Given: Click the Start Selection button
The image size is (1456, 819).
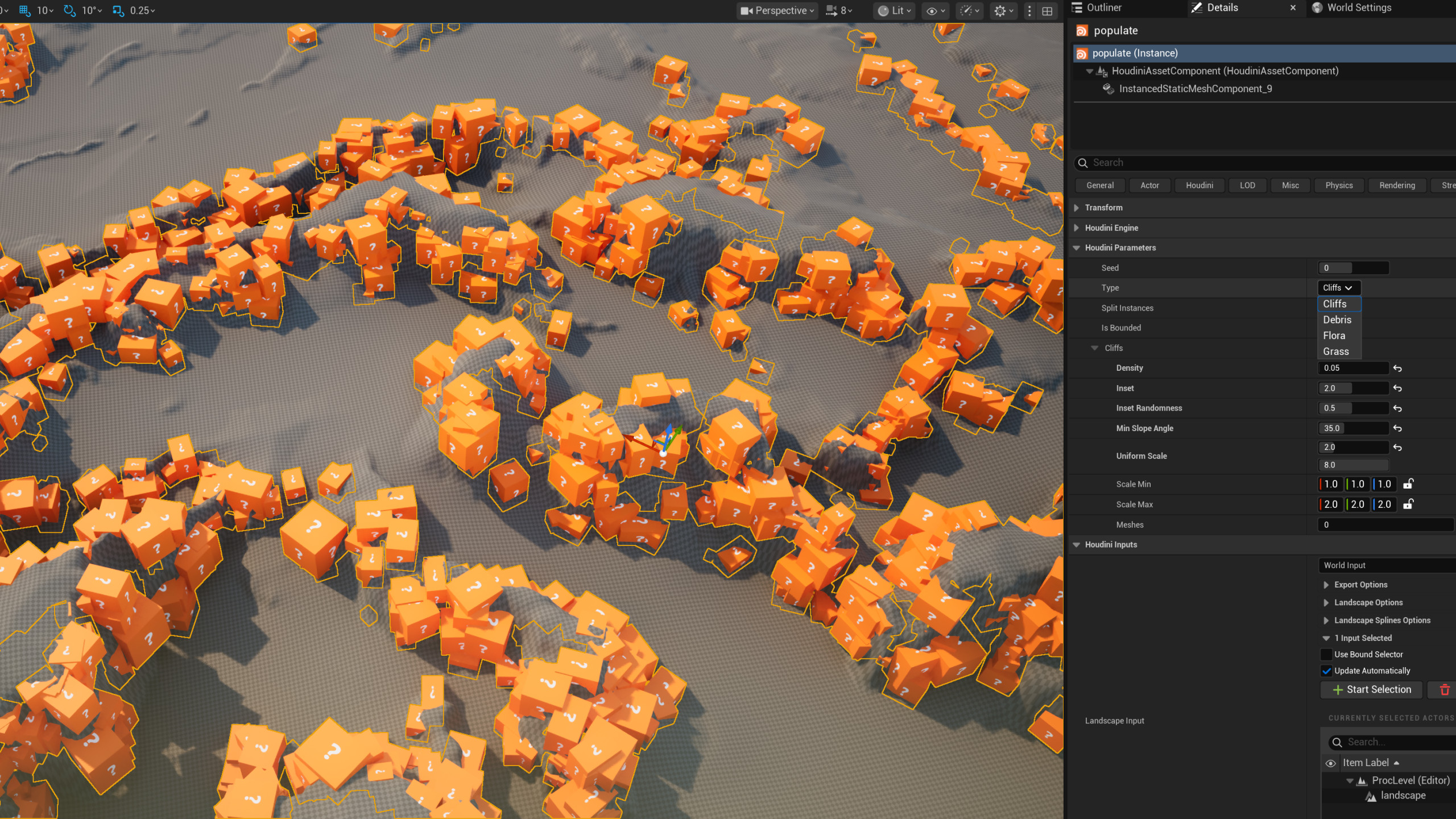Looking at the screenshot, I should pos(1371,689).
